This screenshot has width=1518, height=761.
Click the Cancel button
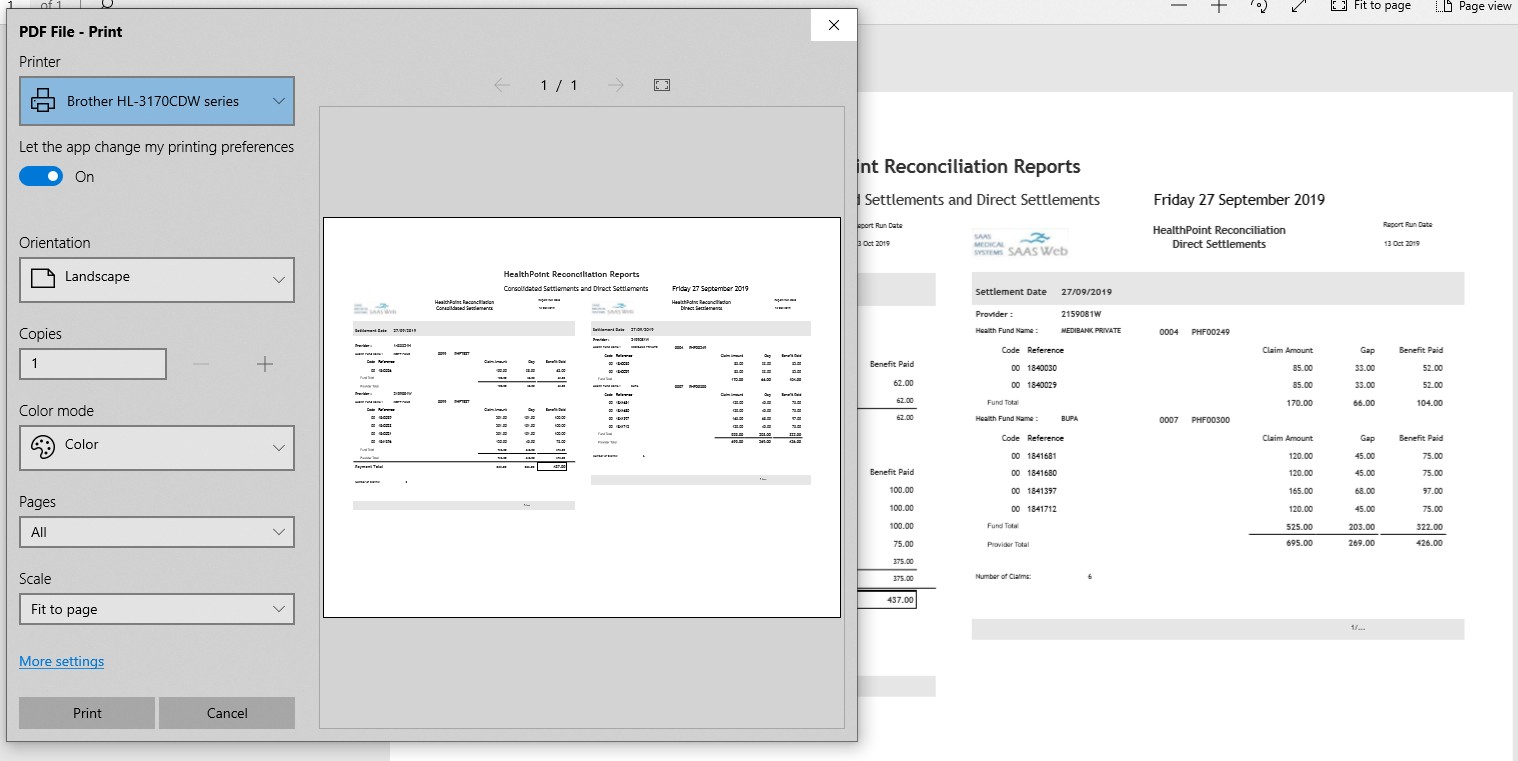(227, 713)
